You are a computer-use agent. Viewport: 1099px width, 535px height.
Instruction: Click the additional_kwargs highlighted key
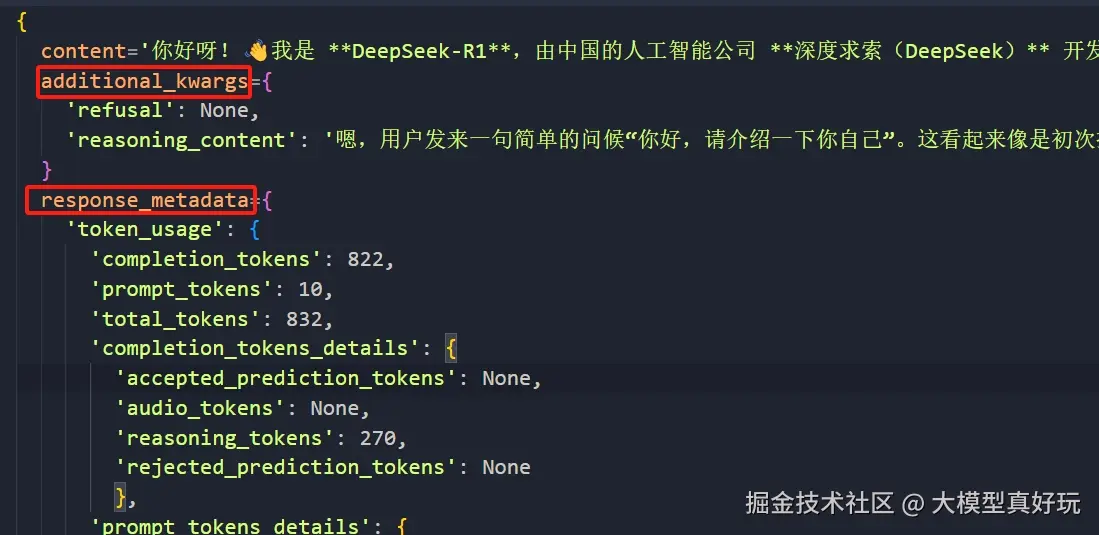pos(144,81)
